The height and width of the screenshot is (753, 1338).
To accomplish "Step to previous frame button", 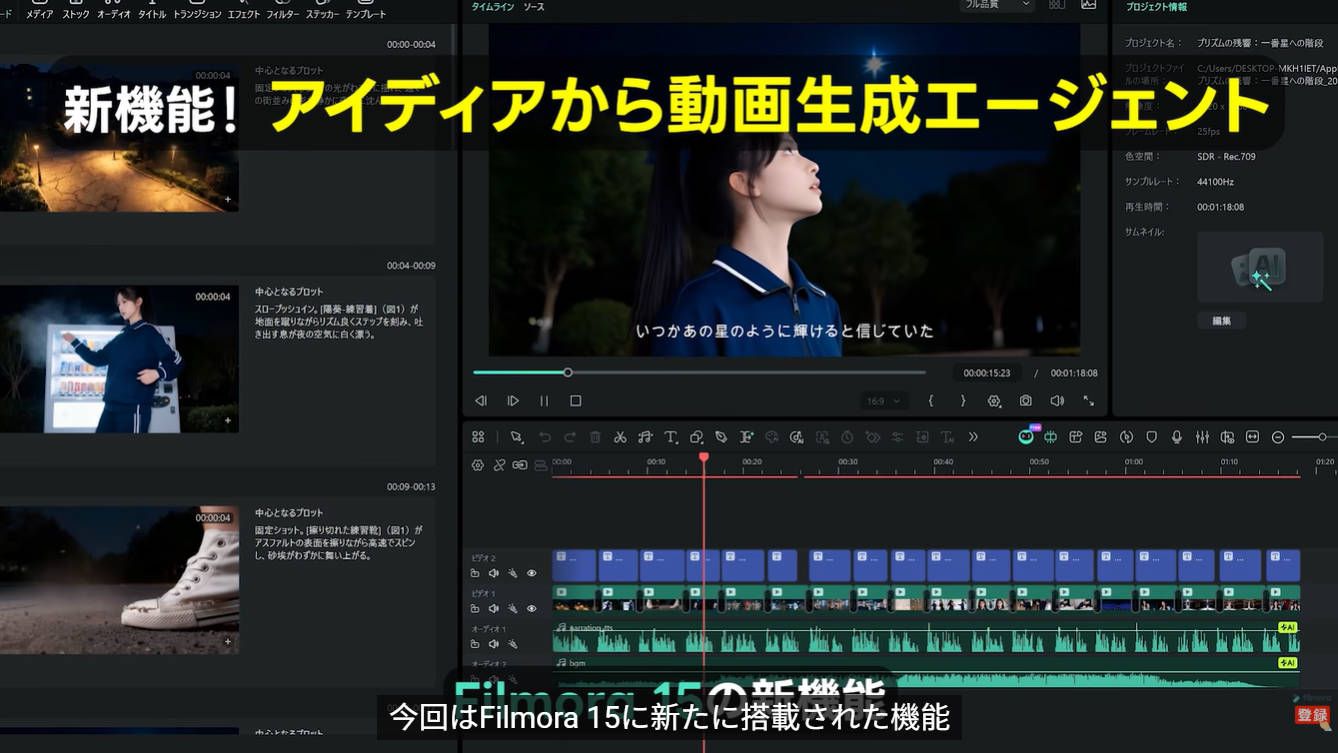I will [481, 401].
